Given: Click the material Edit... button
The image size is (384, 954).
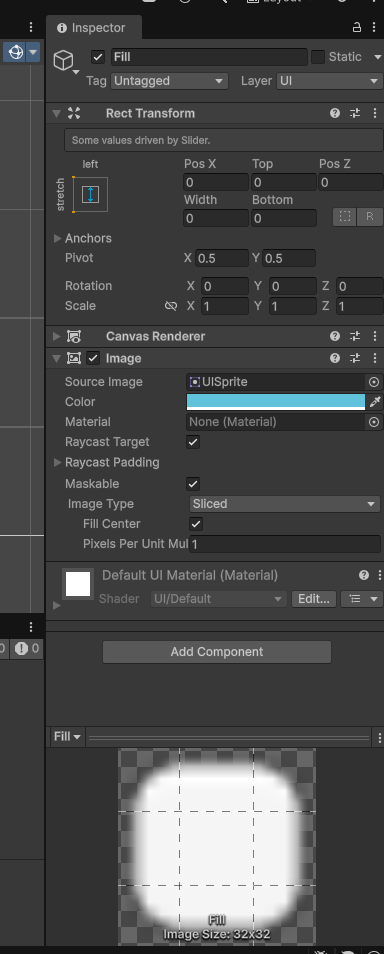Looking at the screenshot, I should (x=313, y=599).
